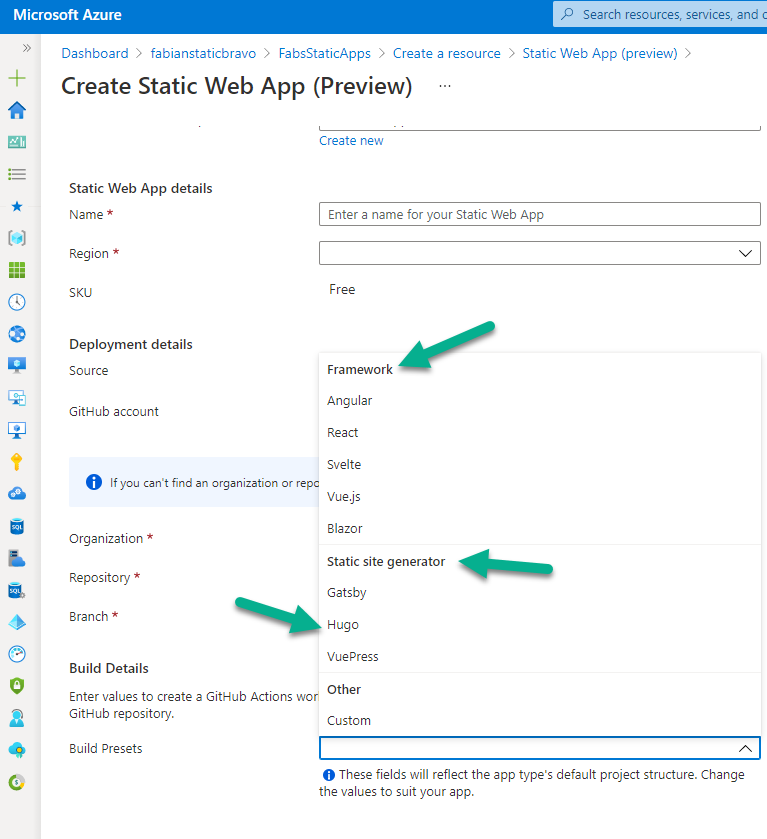Select Gatsby static site generator
The image size is (767, 839).
(x=540, y=593)
